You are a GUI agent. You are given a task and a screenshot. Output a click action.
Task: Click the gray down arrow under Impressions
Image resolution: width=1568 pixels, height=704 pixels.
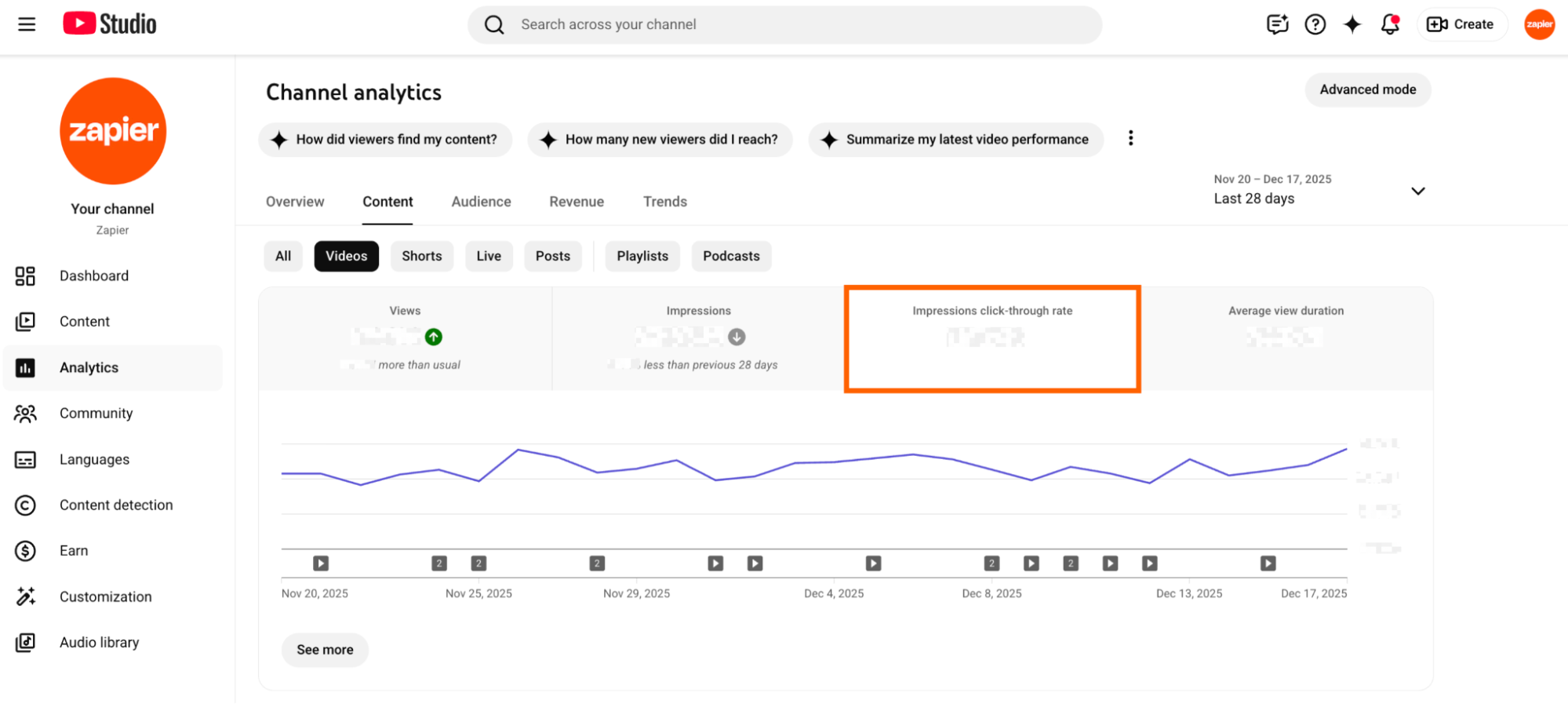[x=737, y=337]
